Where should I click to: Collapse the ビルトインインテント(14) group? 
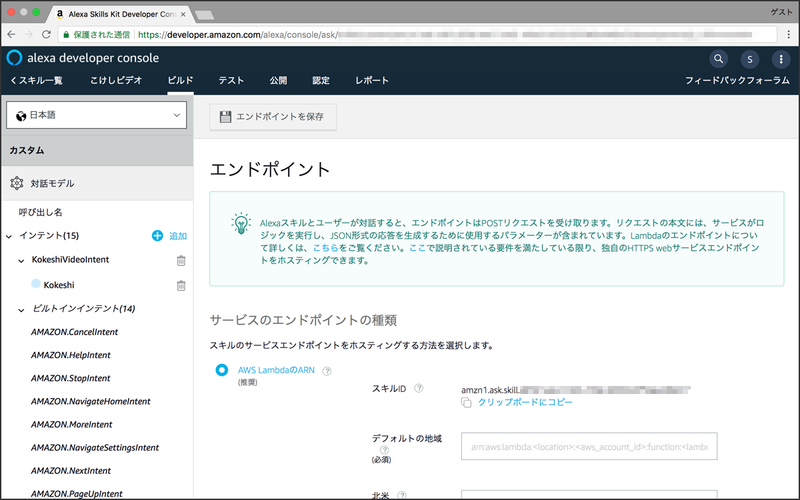[21, 310]
